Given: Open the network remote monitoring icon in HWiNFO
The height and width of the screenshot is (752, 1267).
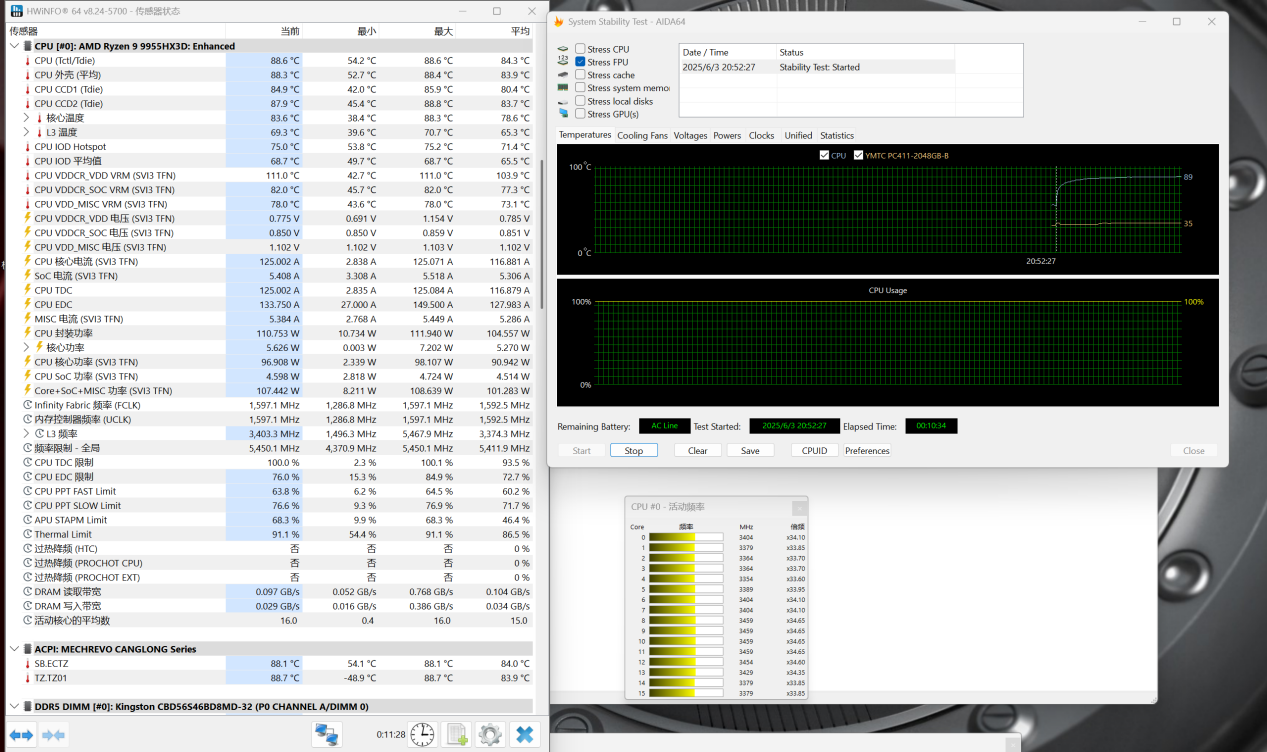Looking at the screenshot, I should [x=326, y=734].
